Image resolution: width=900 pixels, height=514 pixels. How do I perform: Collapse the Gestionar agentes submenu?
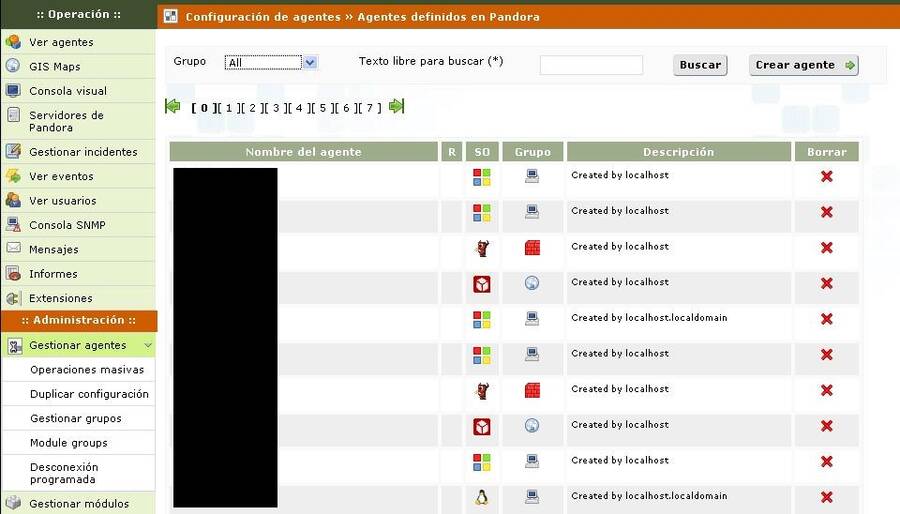coord(148,345)
